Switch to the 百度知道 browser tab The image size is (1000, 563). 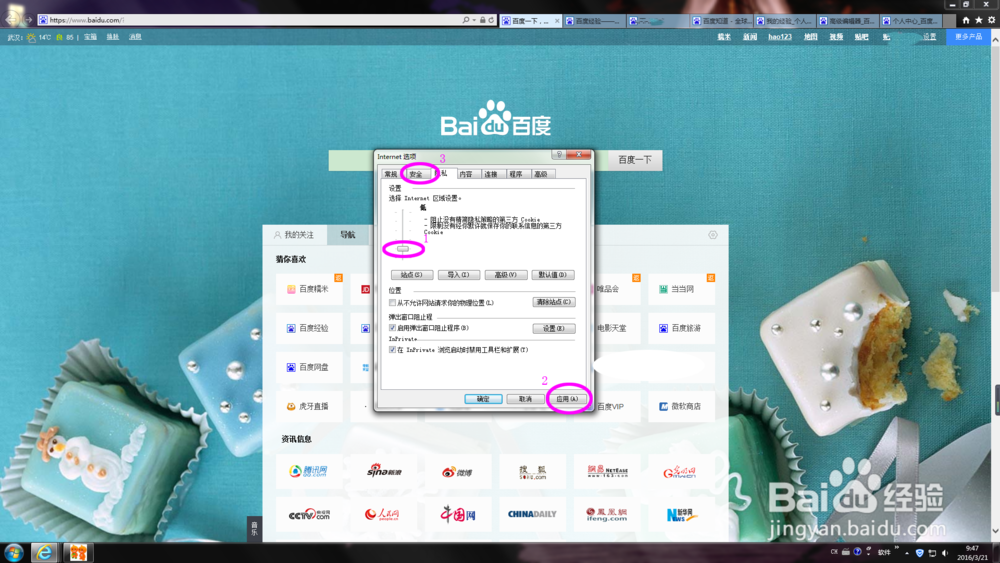(x=722, y=21)
